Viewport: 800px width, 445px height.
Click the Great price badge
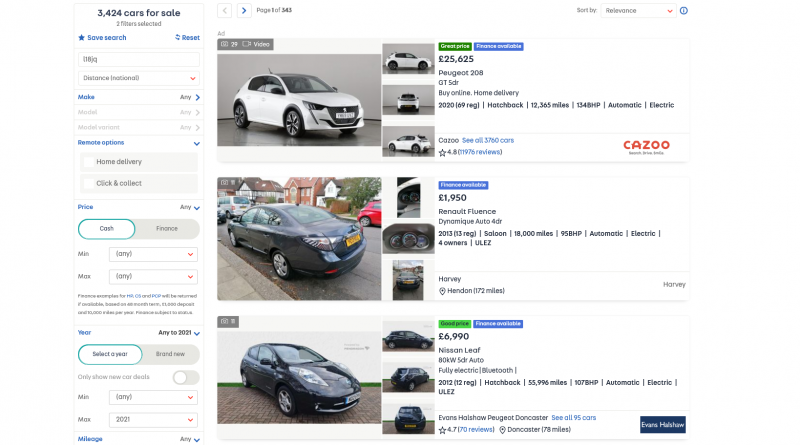(x=455, y=46)
